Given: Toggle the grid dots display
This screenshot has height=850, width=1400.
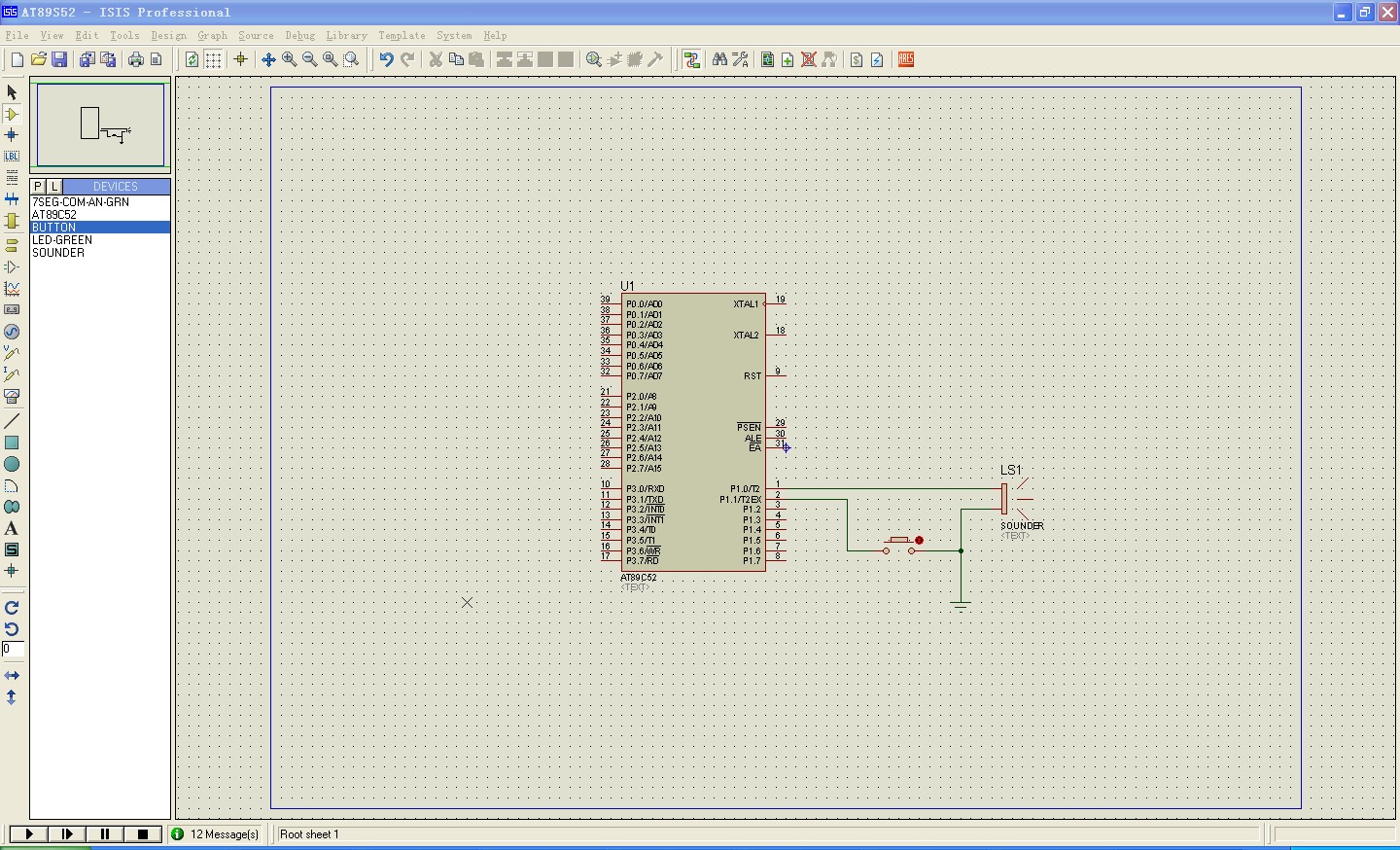Looking at the screenshot, I should [213, 59].
